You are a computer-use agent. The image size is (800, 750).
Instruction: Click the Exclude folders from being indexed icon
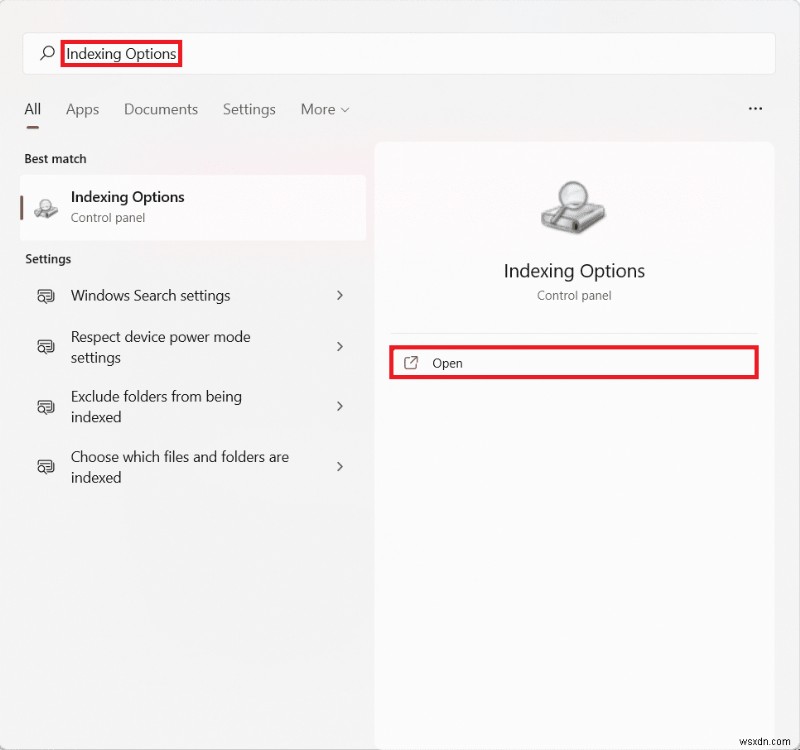click(x=45, y=406)
